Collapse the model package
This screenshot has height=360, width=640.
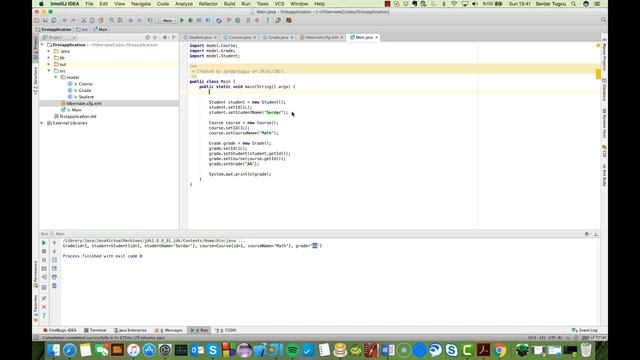pos(56,77)
